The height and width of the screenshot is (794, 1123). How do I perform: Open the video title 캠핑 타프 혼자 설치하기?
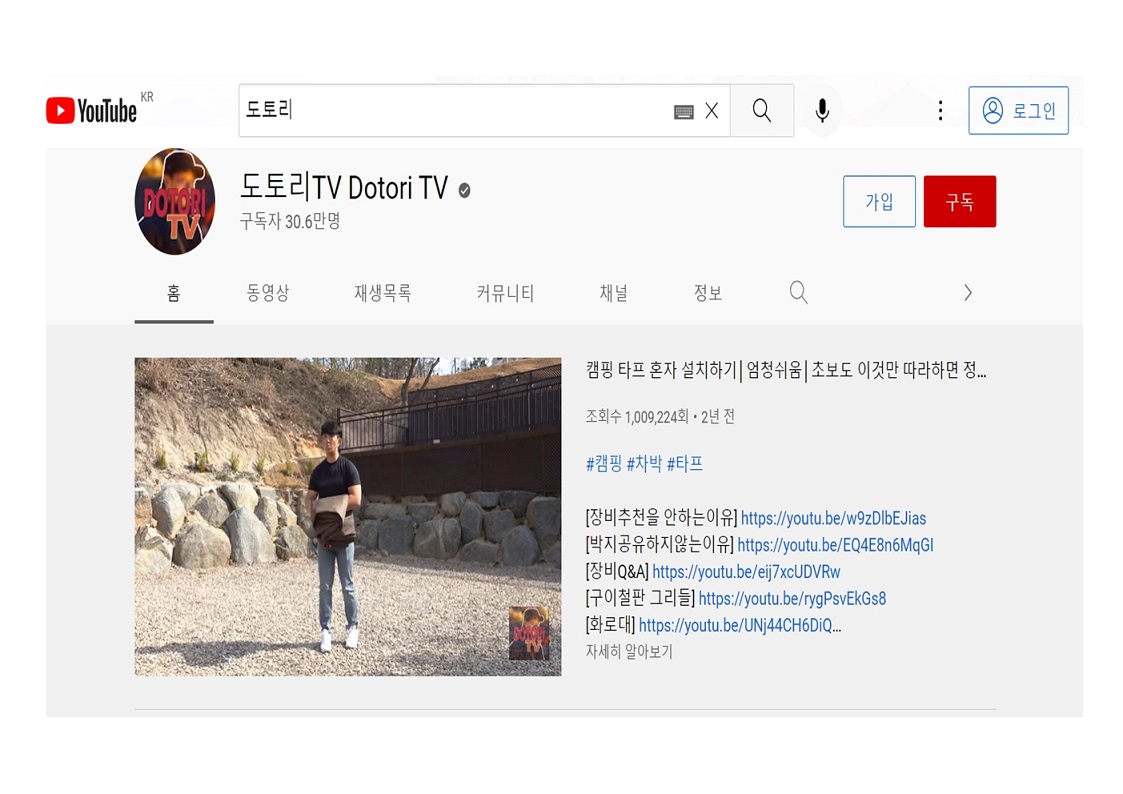[786, 370]
